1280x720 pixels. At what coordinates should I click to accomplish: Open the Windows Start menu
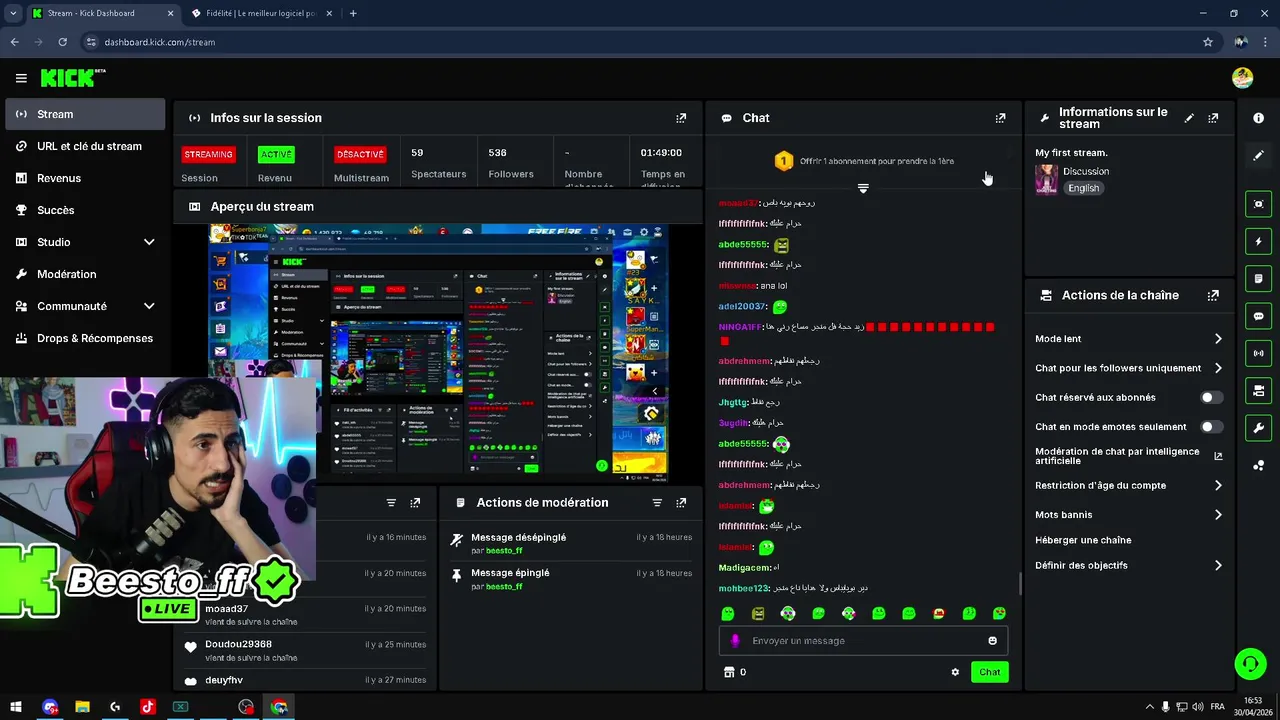click(16, 707)
